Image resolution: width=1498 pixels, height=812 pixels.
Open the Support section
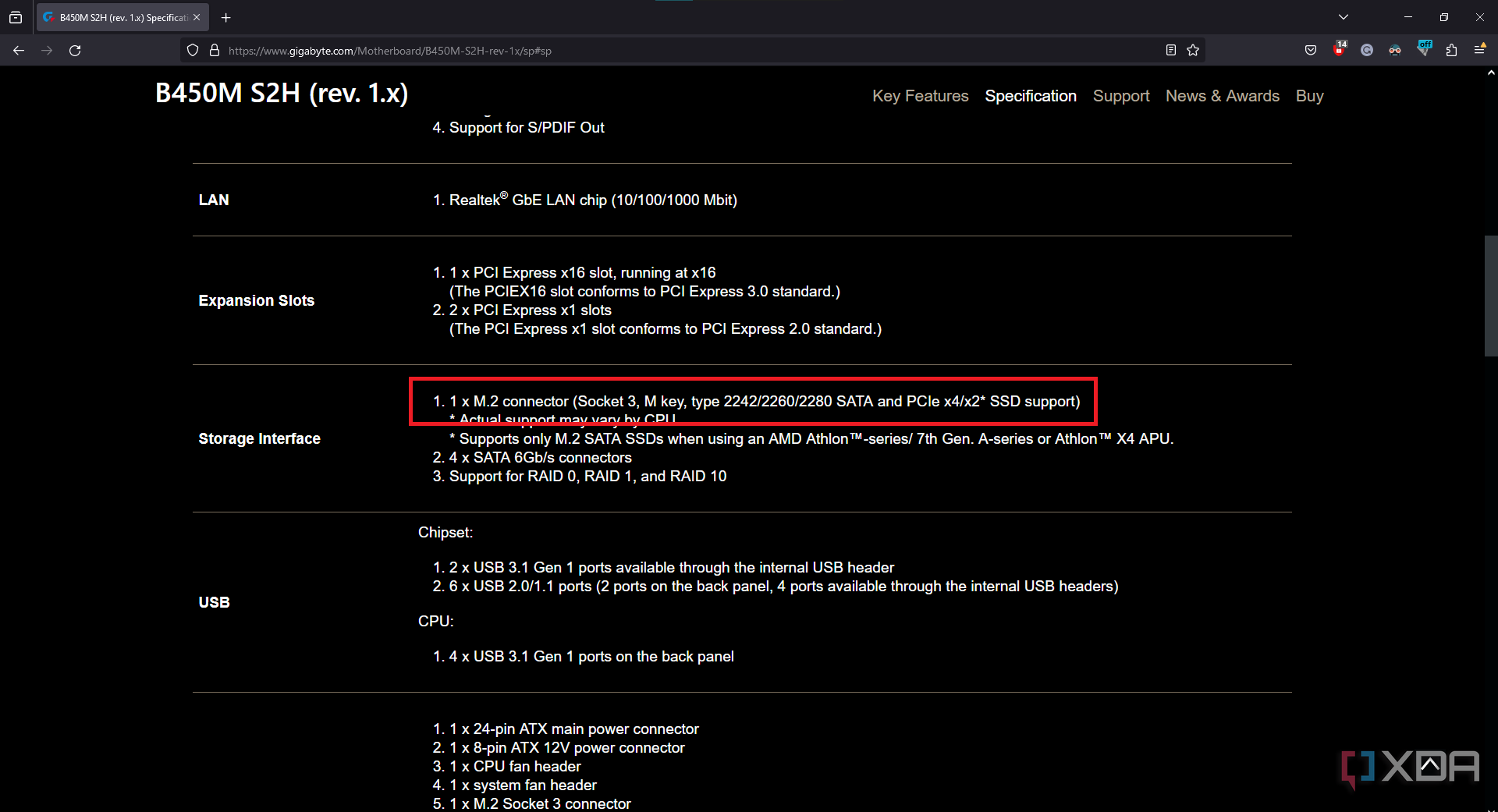click(1120, 96)
